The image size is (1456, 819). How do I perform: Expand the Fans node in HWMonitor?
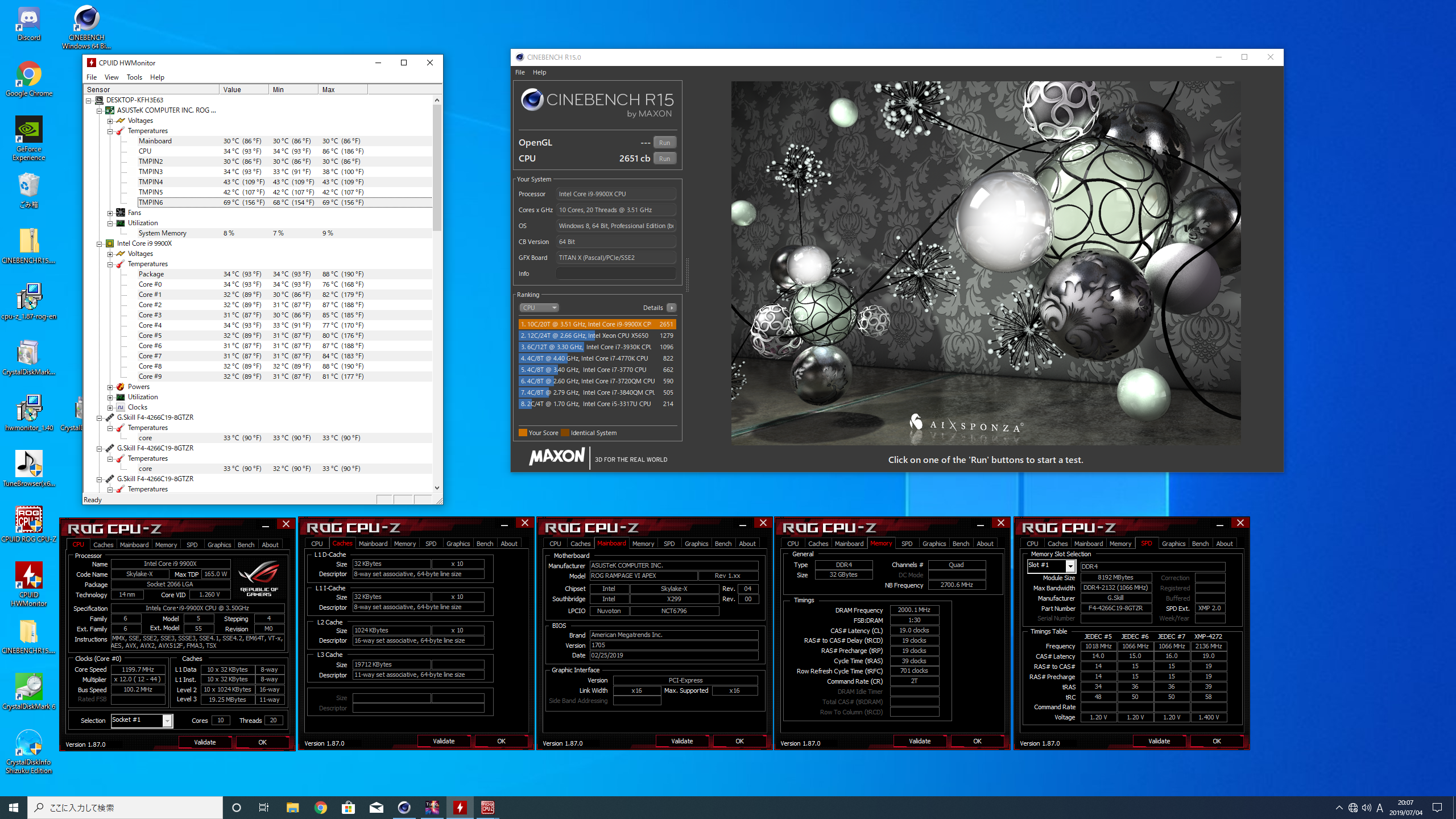tap(110, 213)
